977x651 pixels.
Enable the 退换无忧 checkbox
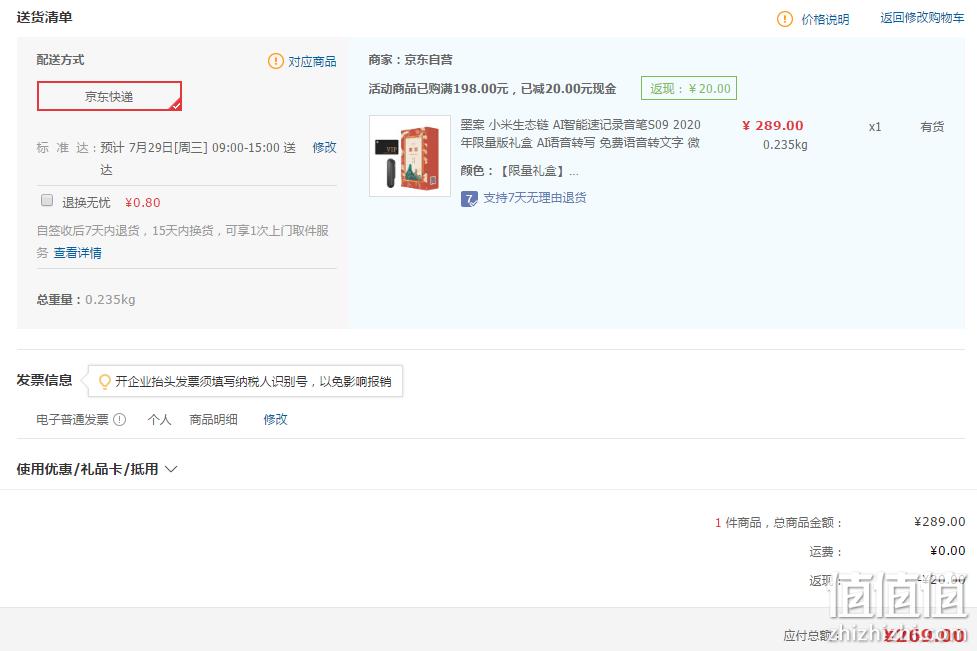(x=47, y=200)
